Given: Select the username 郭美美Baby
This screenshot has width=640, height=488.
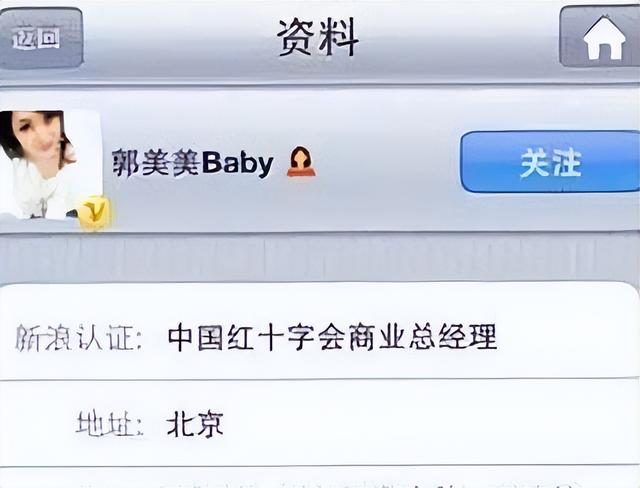Looking at the screenshot, I should point(193,163).
